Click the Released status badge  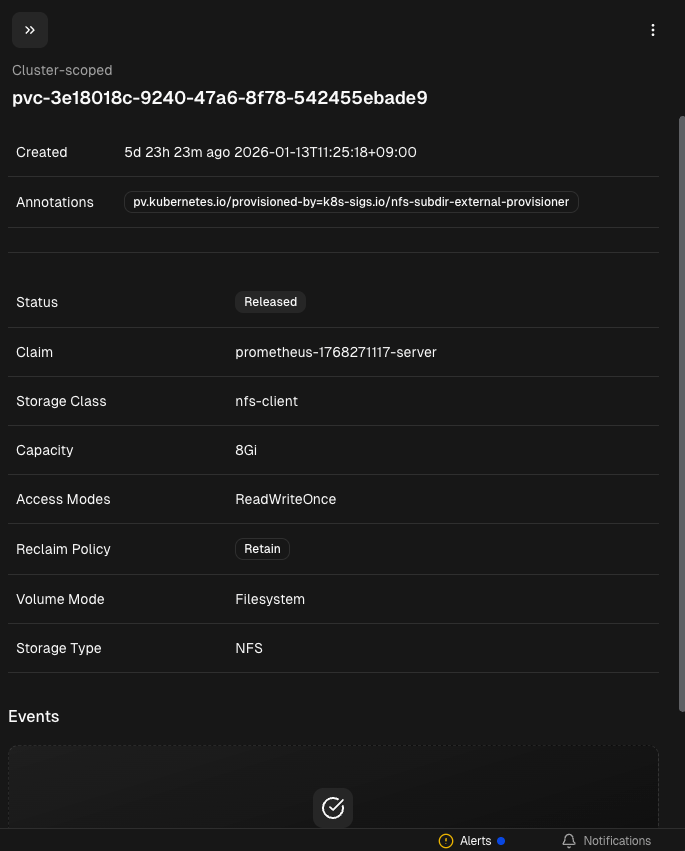point(270,302)
